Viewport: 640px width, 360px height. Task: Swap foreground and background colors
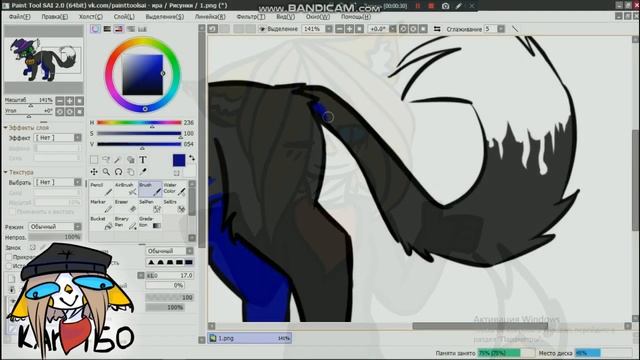pyautogui.click(x=191, y=158)
